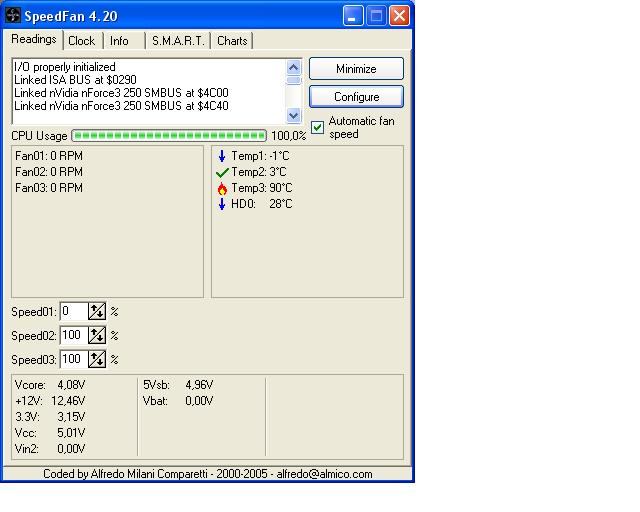This screenshot has width=640, height=512.
Task: Click the Speed01 up/down stepper arrows
Action: click(x=97, y=312)
